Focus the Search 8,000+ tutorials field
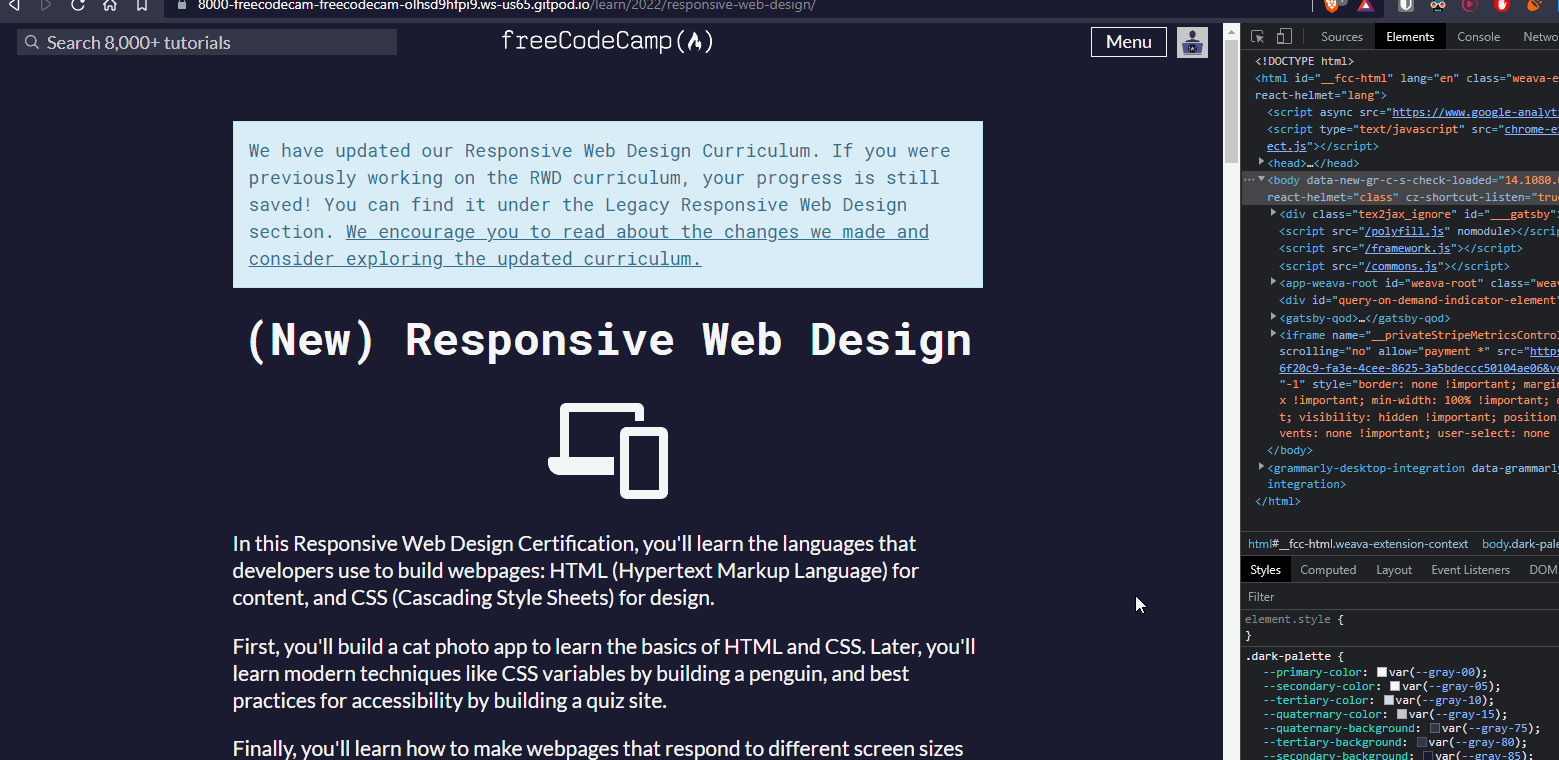The height and width of the screenshot is (760, 1559). (207, 42)
